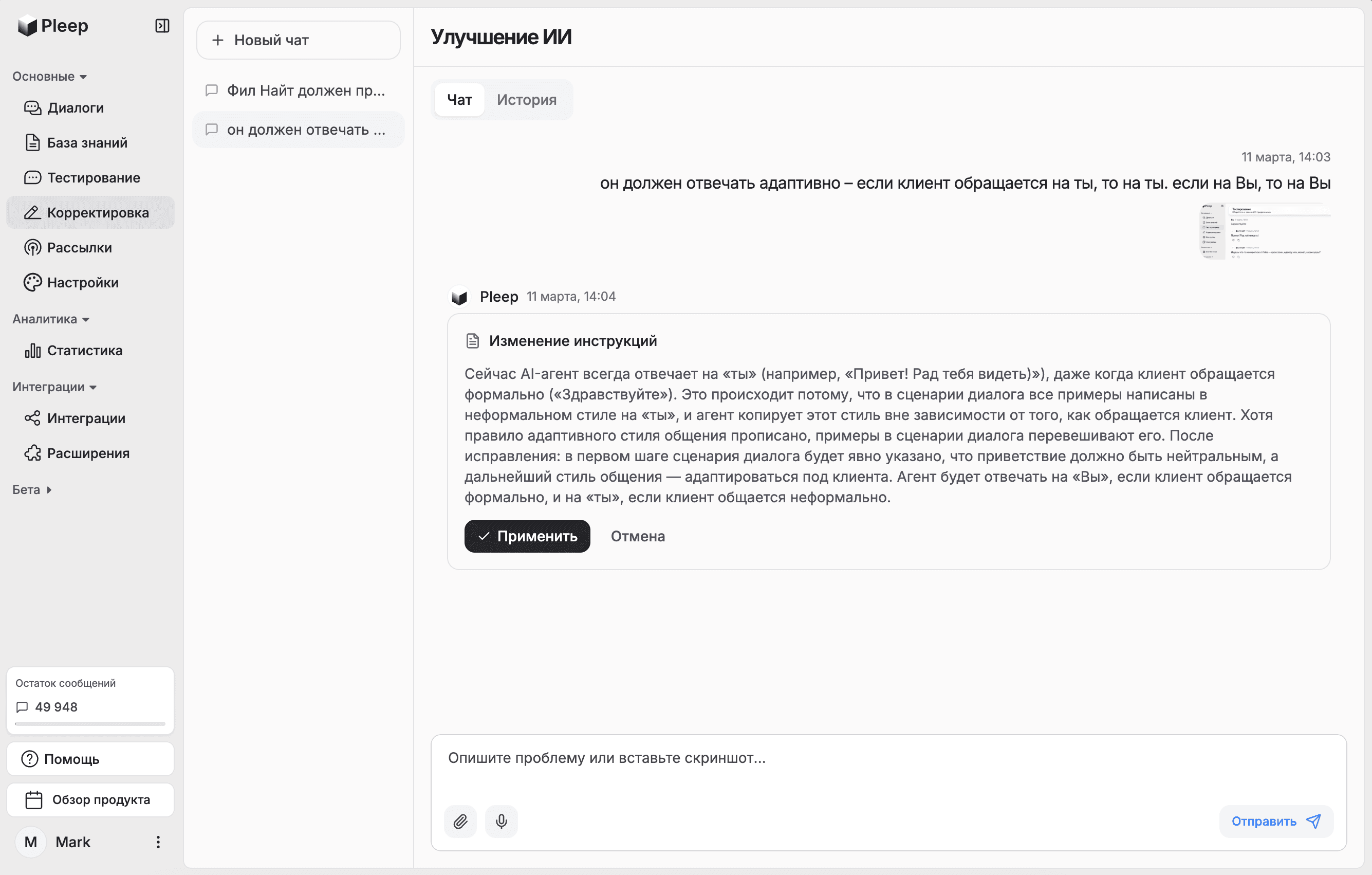Viewport: 1372px width, 875px height.
Task: Cancel the instruction change via Отмена
Action: (637, 536)
